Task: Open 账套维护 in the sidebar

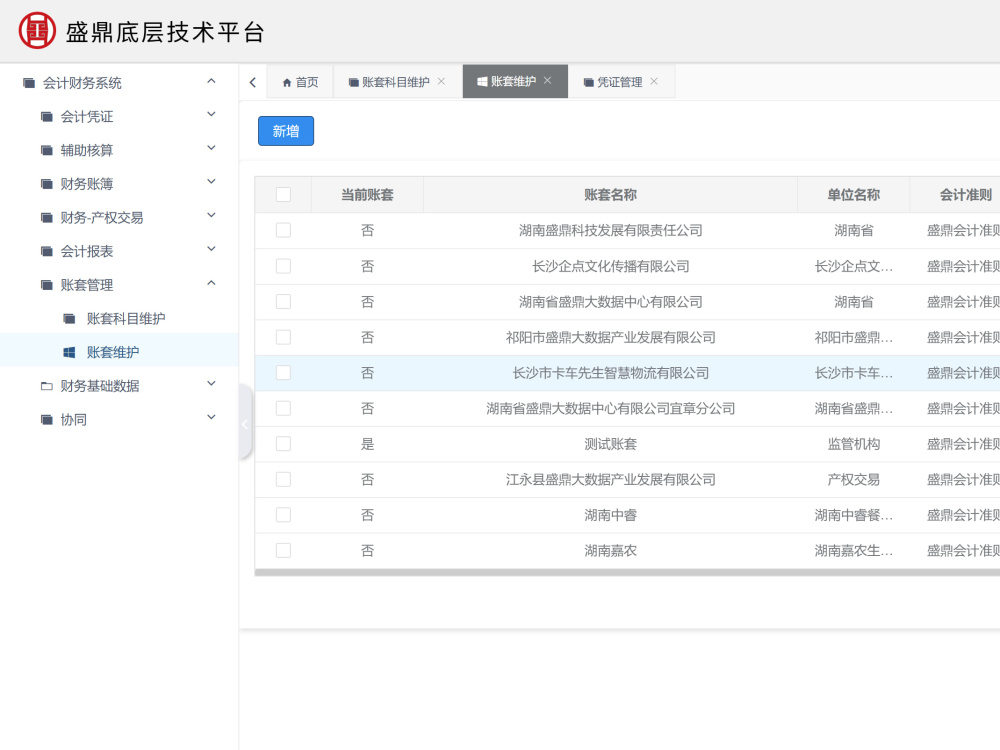Action: (113, 352)
